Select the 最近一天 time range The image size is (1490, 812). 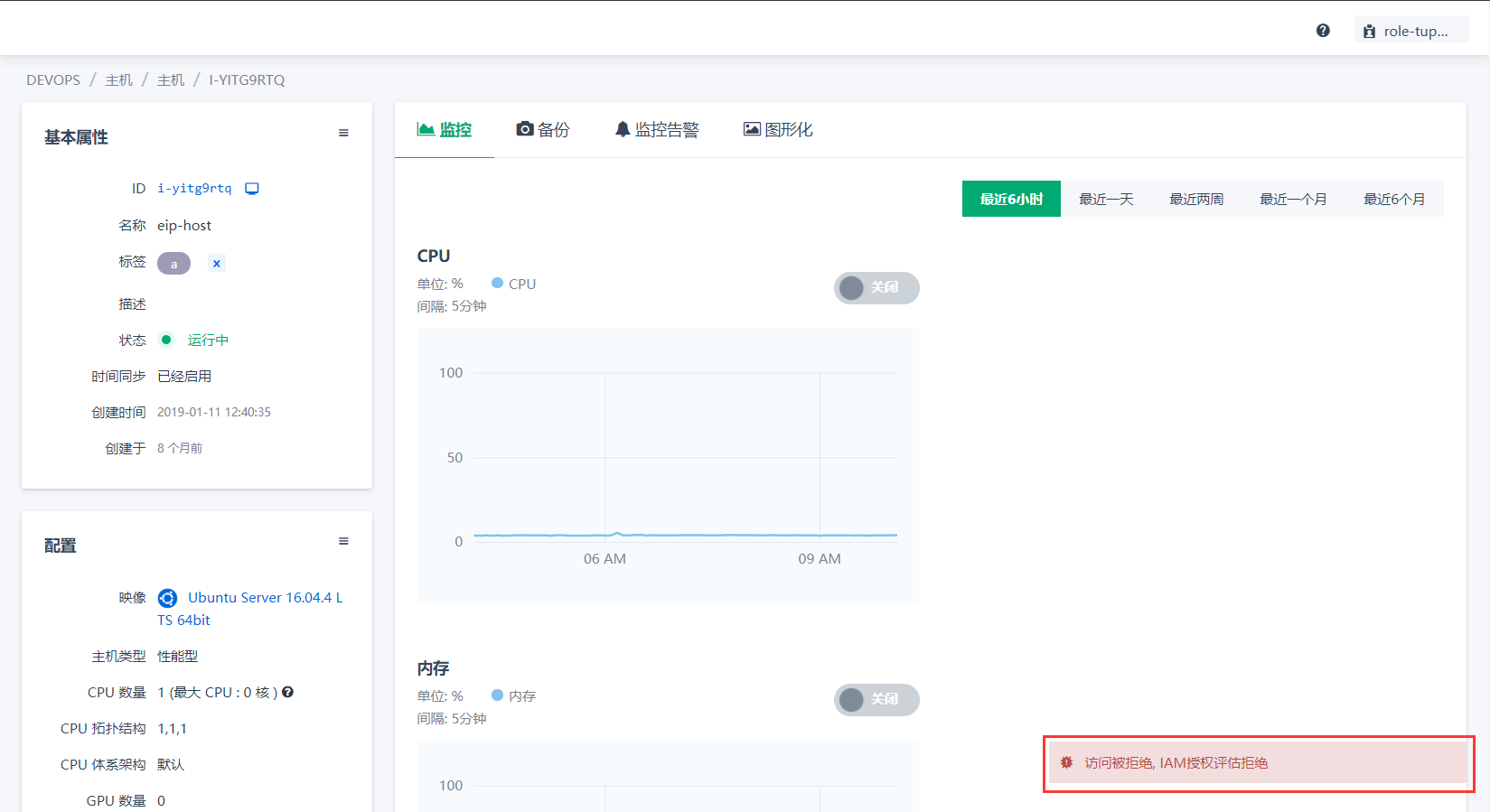(1106, 200)
